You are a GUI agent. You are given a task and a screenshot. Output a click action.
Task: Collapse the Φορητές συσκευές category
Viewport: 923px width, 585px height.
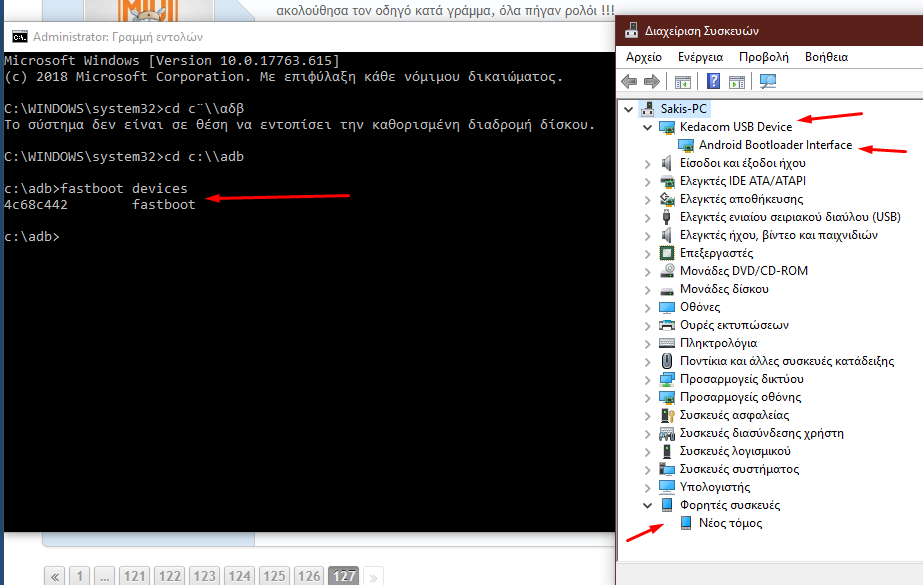pos(648,506)
